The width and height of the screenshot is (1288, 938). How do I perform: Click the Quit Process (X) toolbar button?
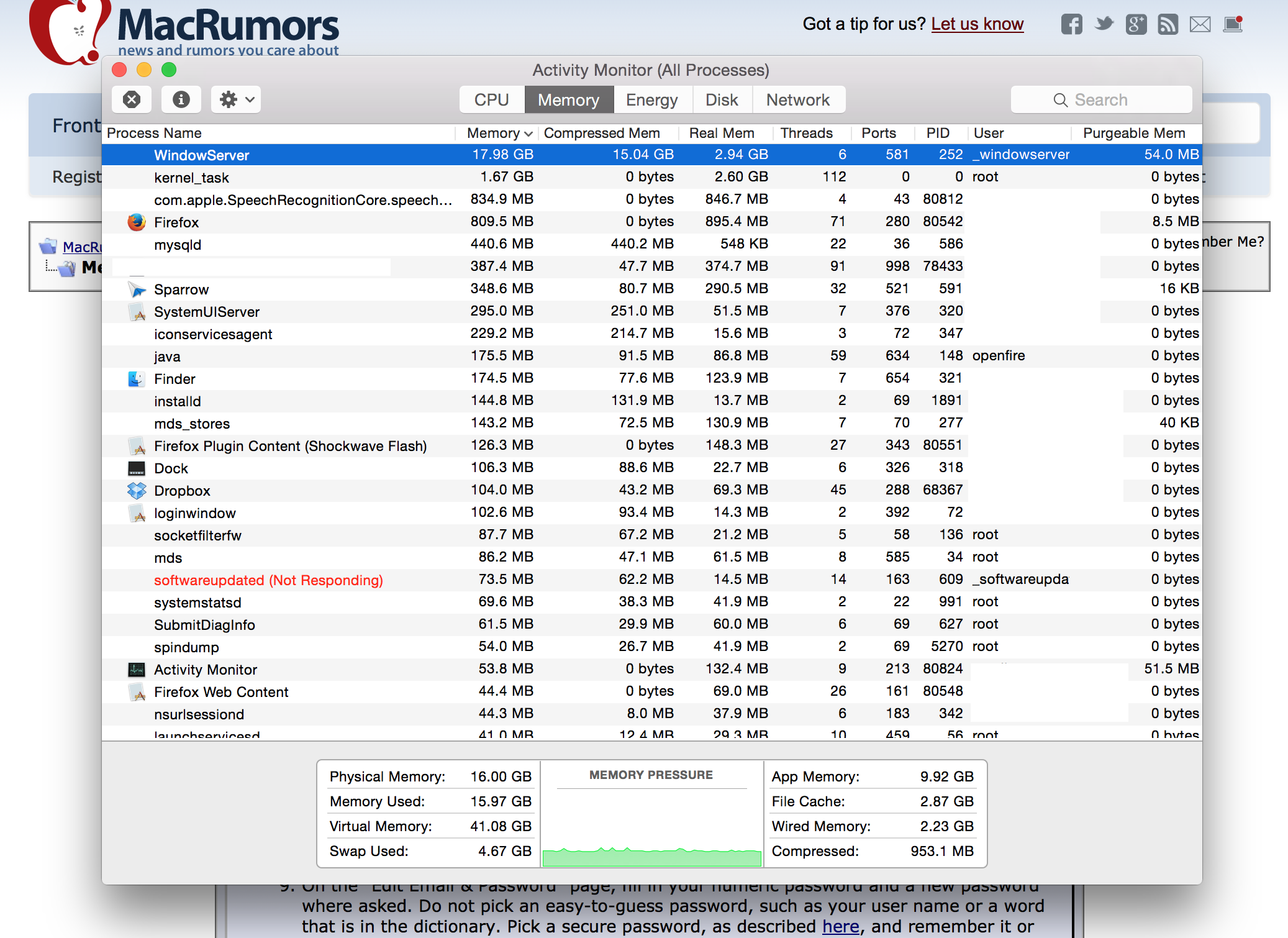(132, 99)
